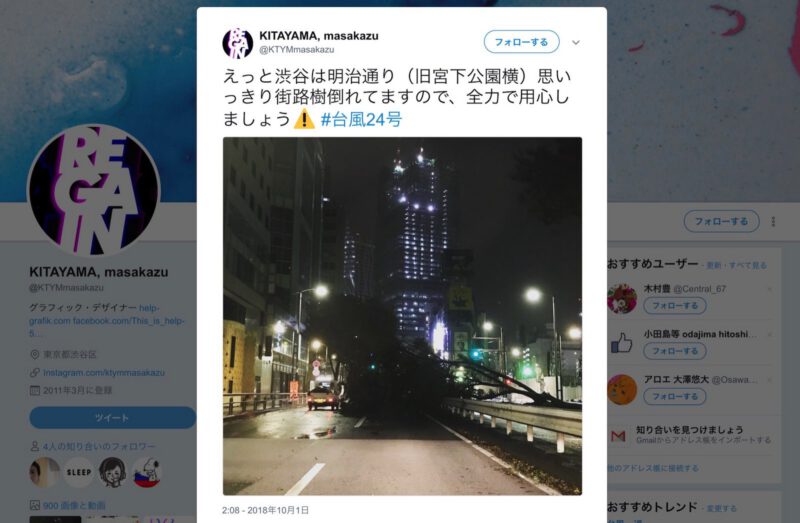Click the SLEEP follower avatar
Image resolution: width=800 pixels, height=523 pixels.
pyautogui.click(x=79, y=472)
